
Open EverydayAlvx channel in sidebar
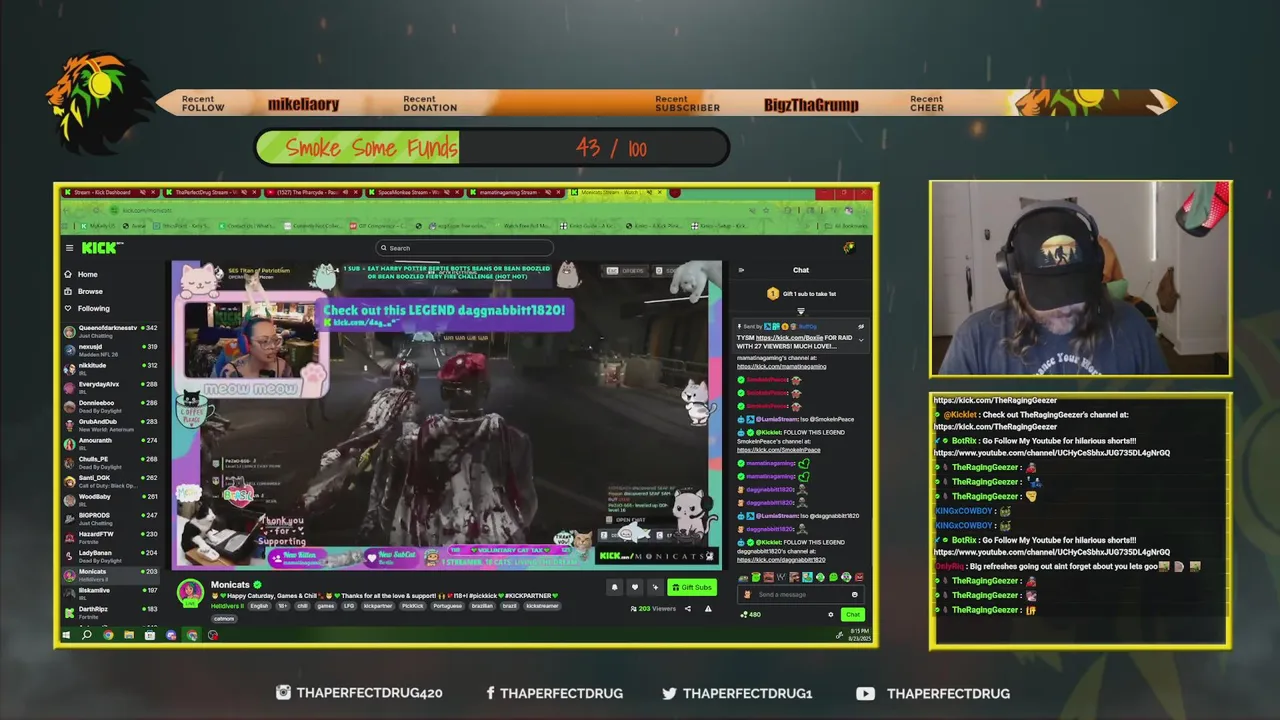[x=112, y=387]
